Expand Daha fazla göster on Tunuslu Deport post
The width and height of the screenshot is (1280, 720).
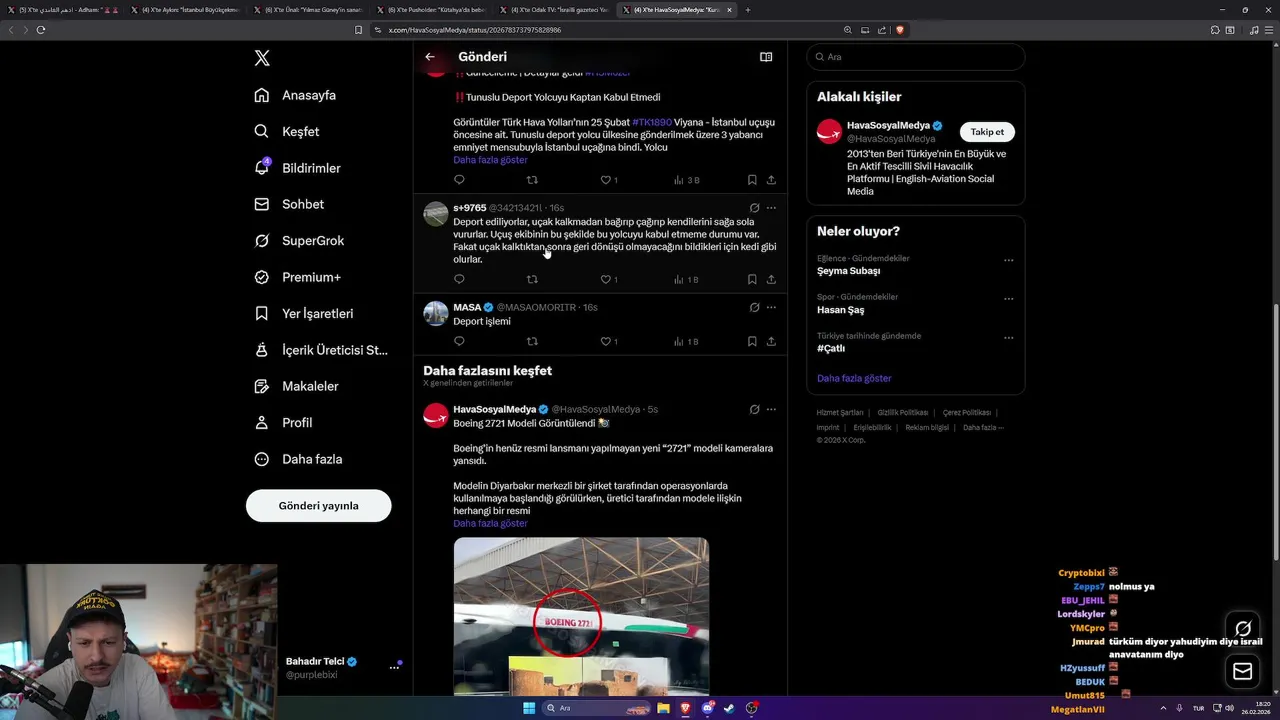point(490,160)
